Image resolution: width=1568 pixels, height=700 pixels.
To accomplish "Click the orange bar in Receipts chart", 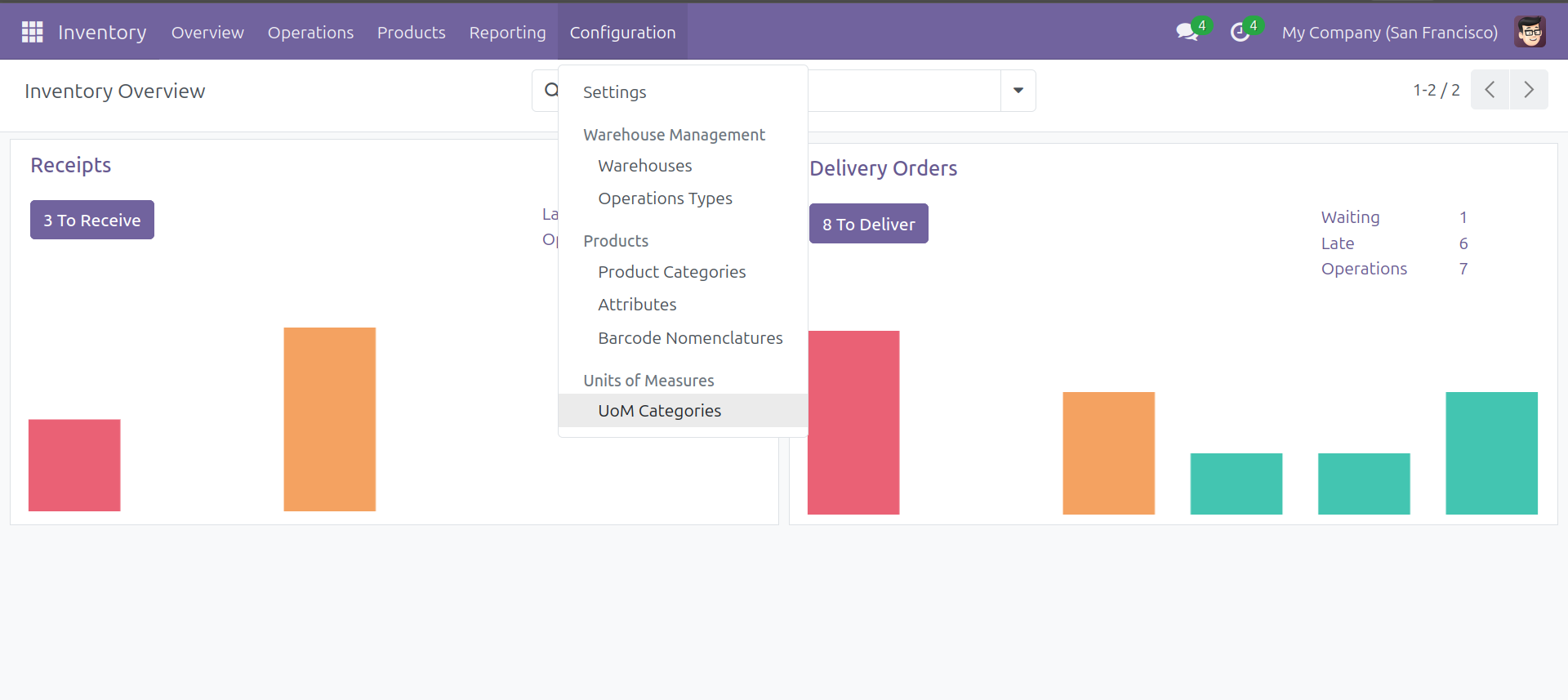I will point(329,419).
